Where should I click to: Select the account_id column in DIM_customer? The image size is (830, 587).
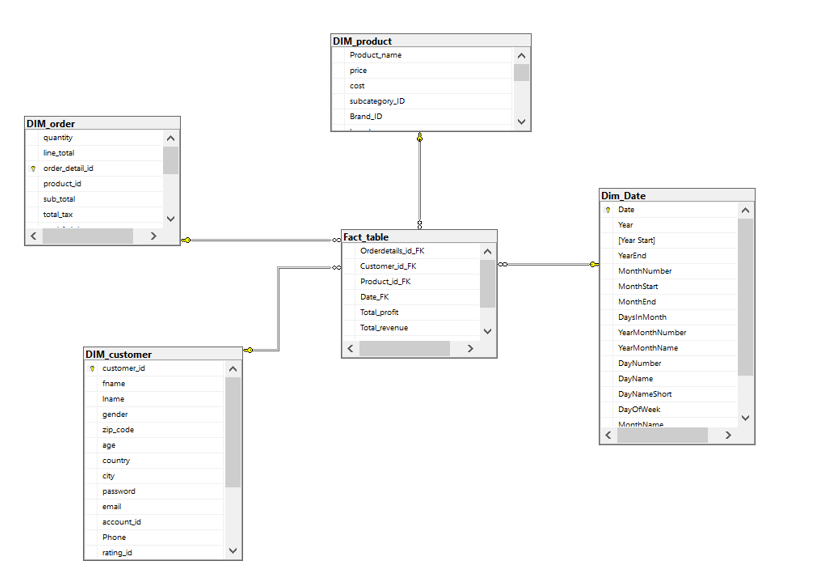coord(155,522)
